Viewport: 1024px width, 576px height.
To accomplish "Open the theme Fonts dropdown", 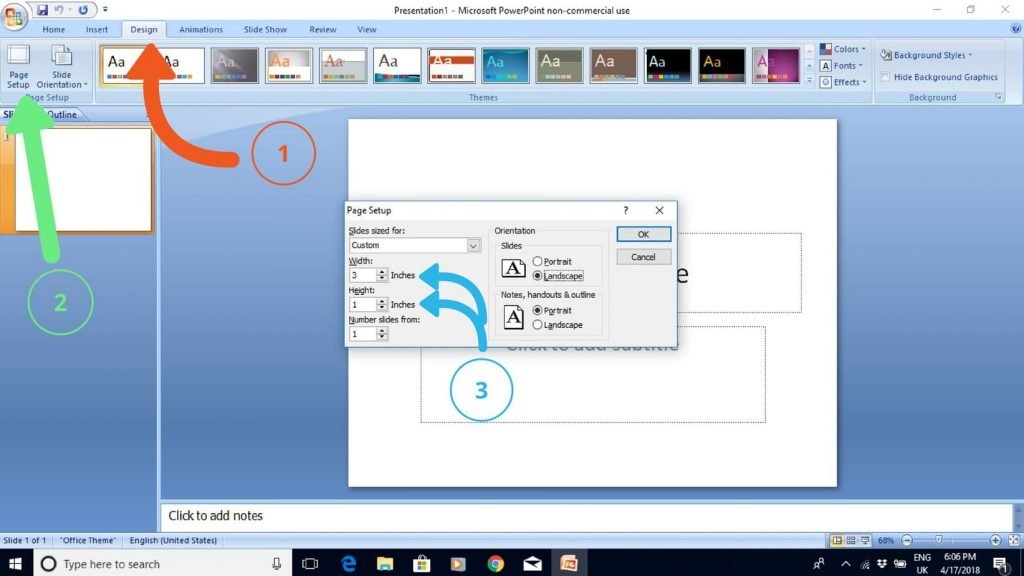I will (842, 65).
